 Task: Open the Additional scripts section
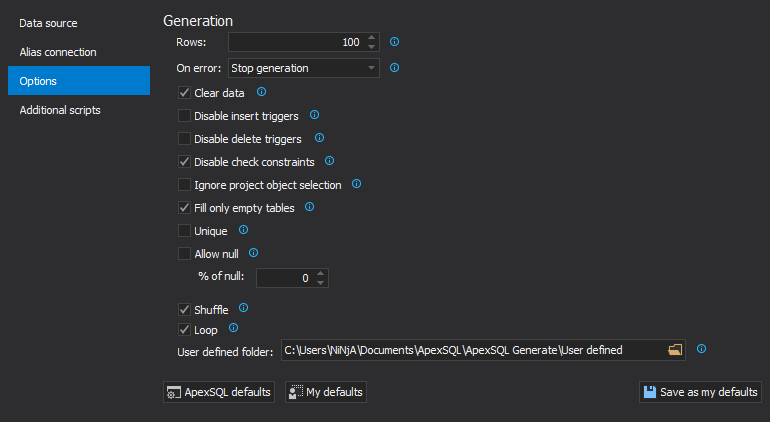click(x=60, y=110)
